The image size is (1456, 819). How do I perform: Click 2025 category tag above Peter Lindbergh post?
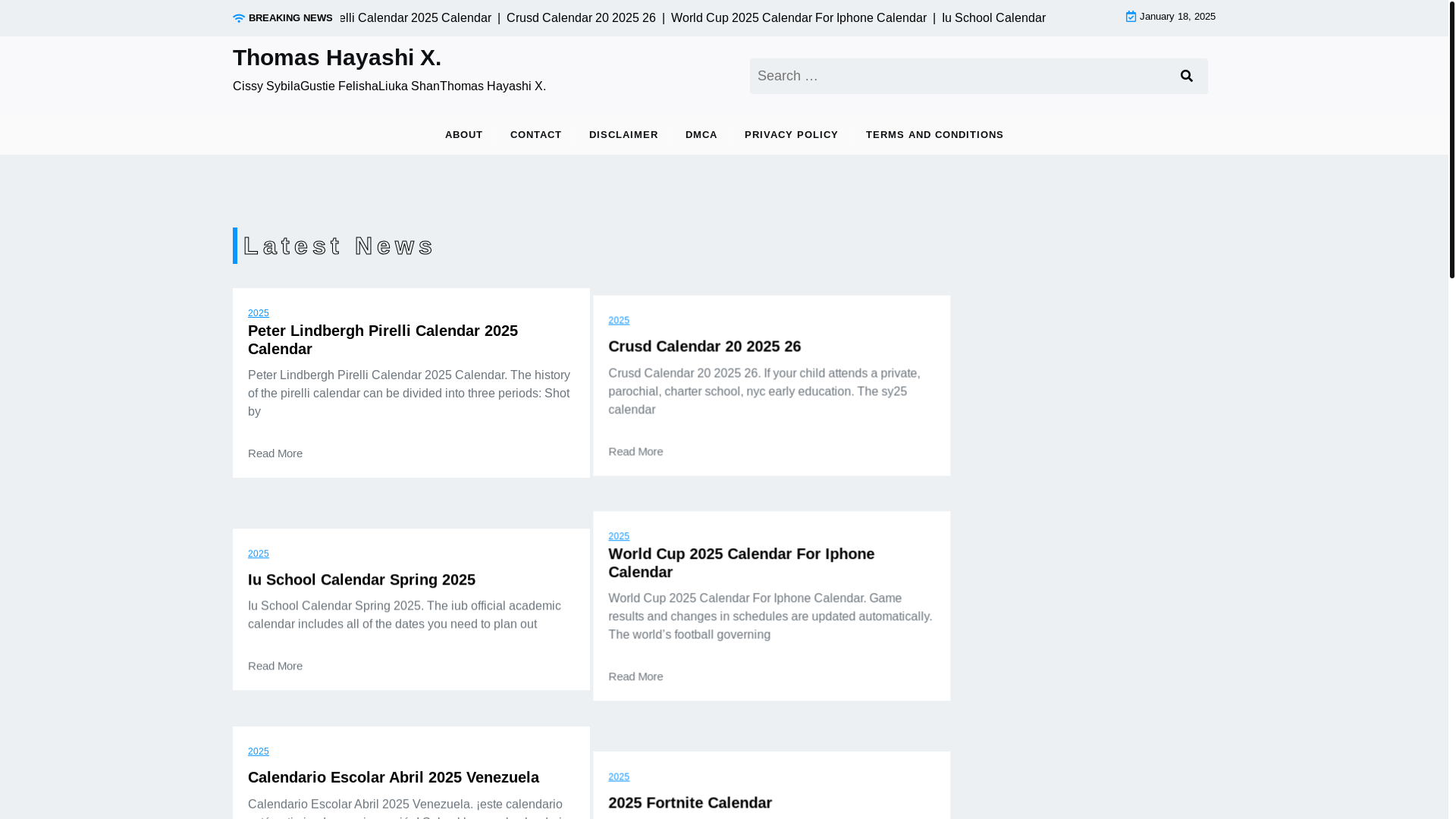259,313
